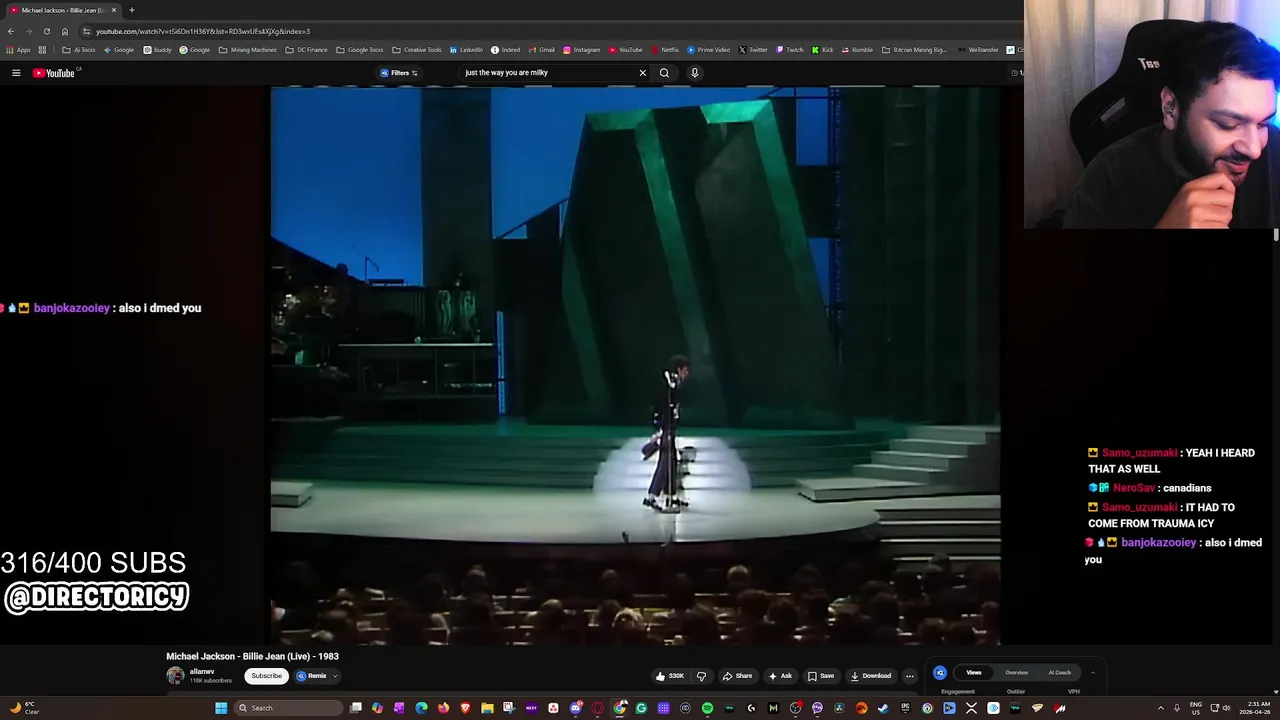
Task: Open the taskbar clock and date
Action: [x=1254, y=708]
